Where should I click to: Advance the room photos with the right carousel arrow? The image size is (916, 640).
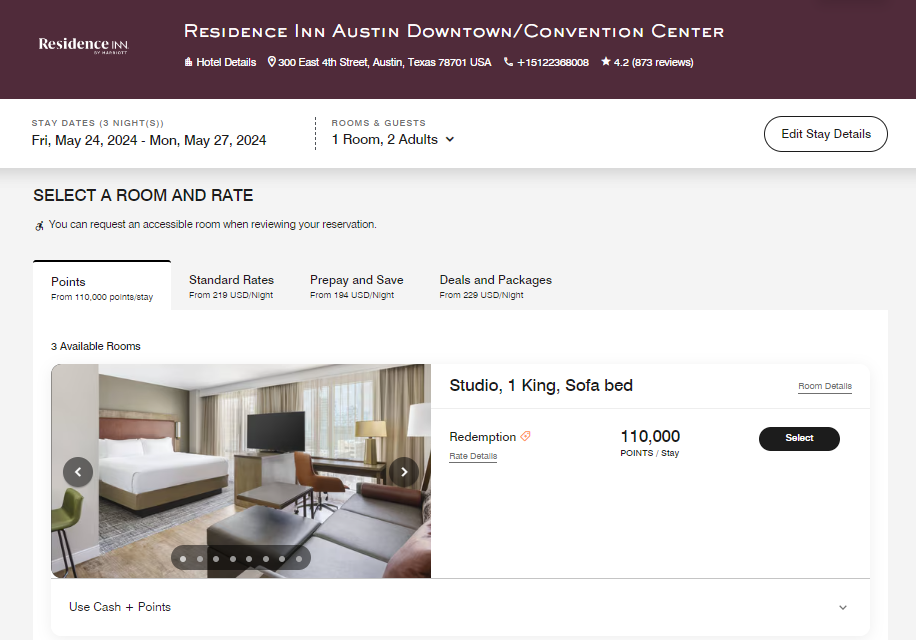click(x=403, y=471)
